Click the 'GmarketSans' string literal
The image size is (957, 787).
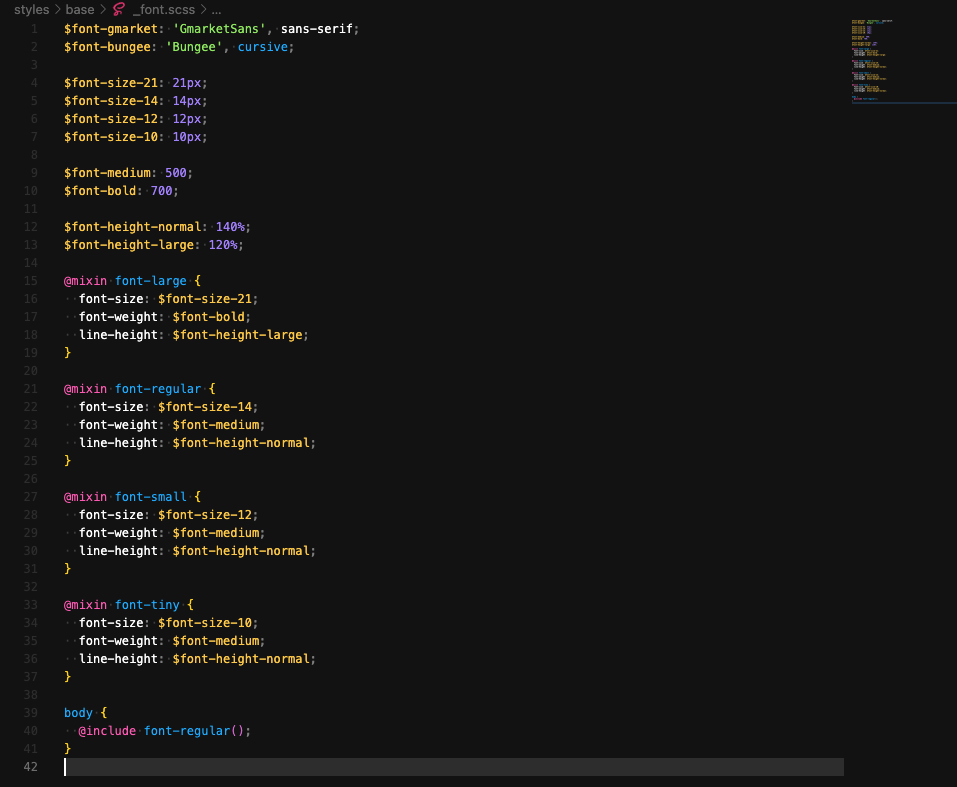pos(219,29)
